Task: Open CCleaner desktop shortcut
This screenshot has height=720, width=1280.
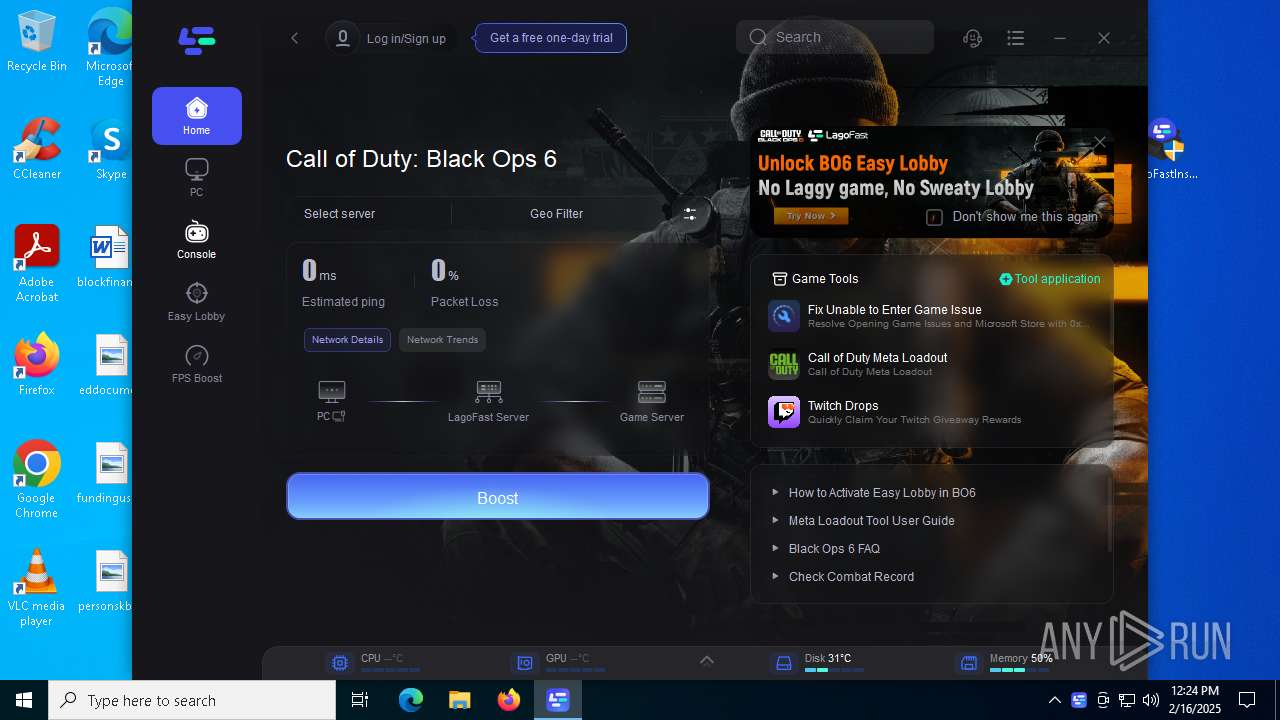Action: [37, 150]
